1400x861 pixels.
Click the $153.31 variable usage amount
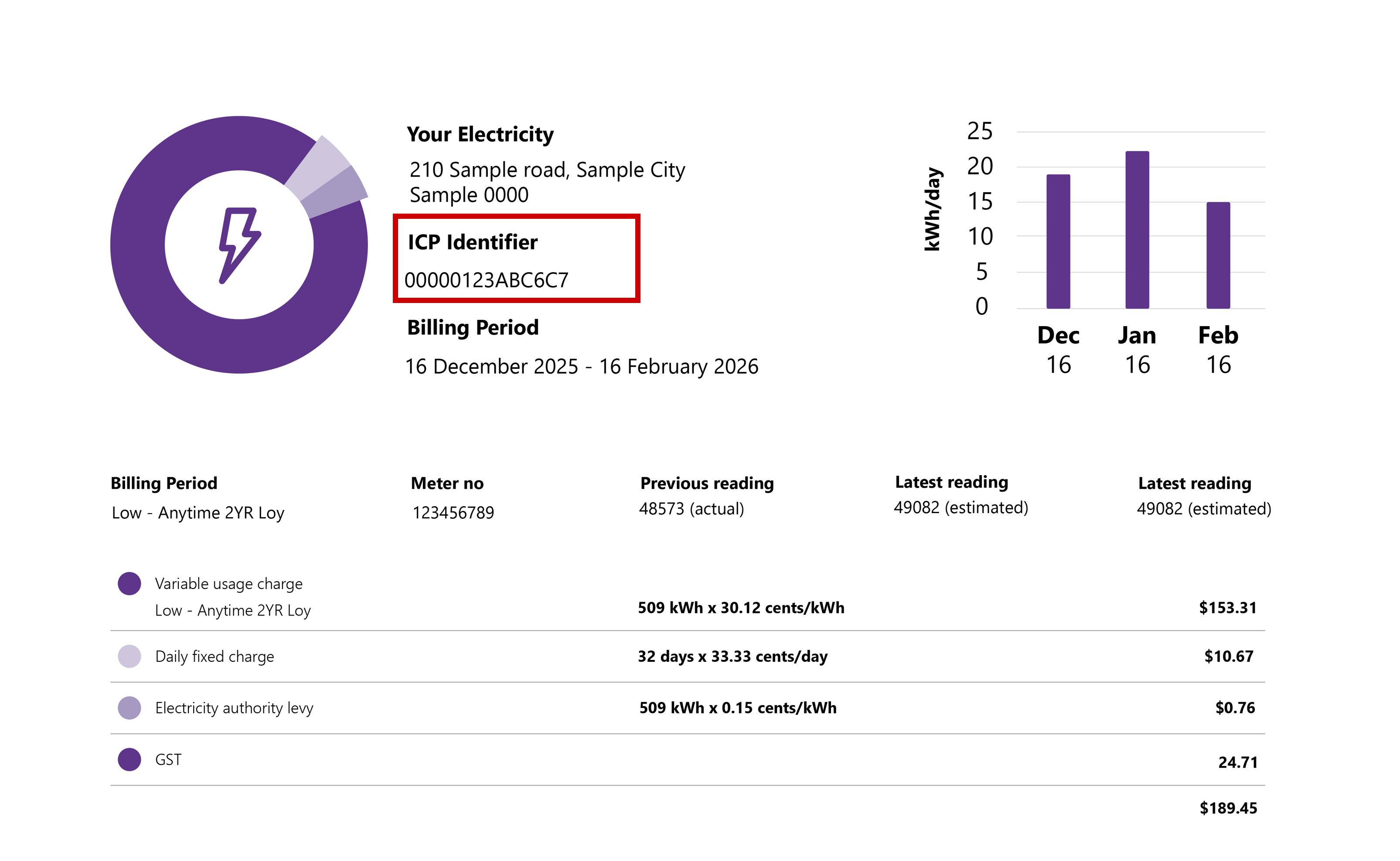(x=1227, y=608)
